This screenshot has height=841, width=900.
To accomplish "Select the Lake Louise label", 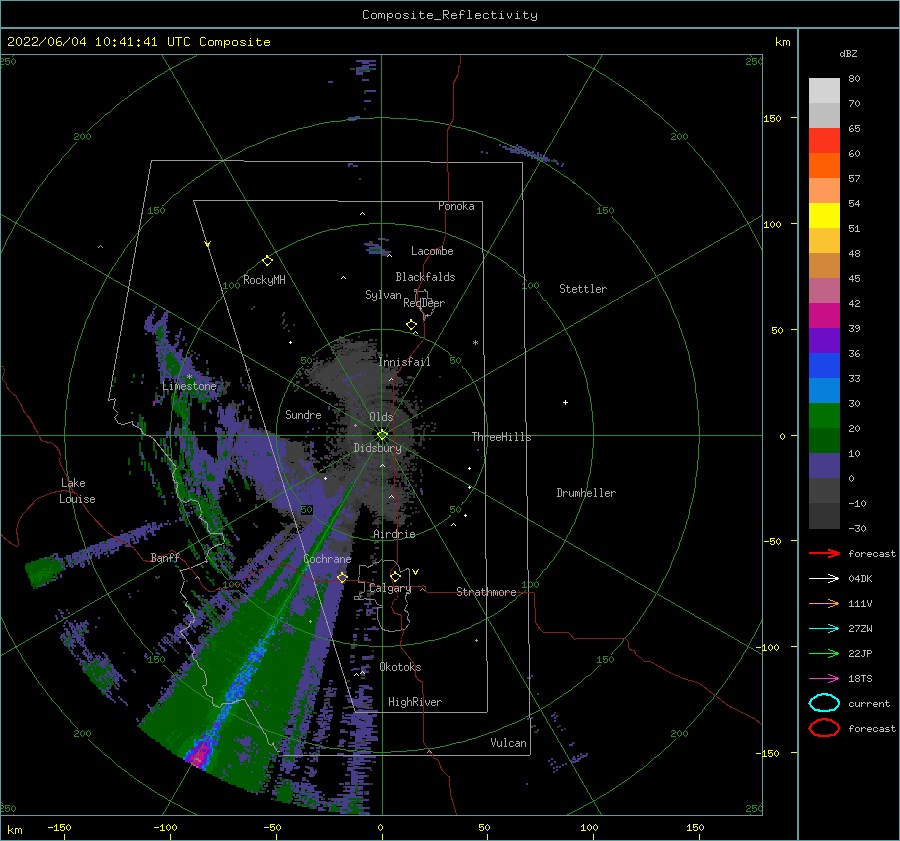I will click(x=77, y=491).
